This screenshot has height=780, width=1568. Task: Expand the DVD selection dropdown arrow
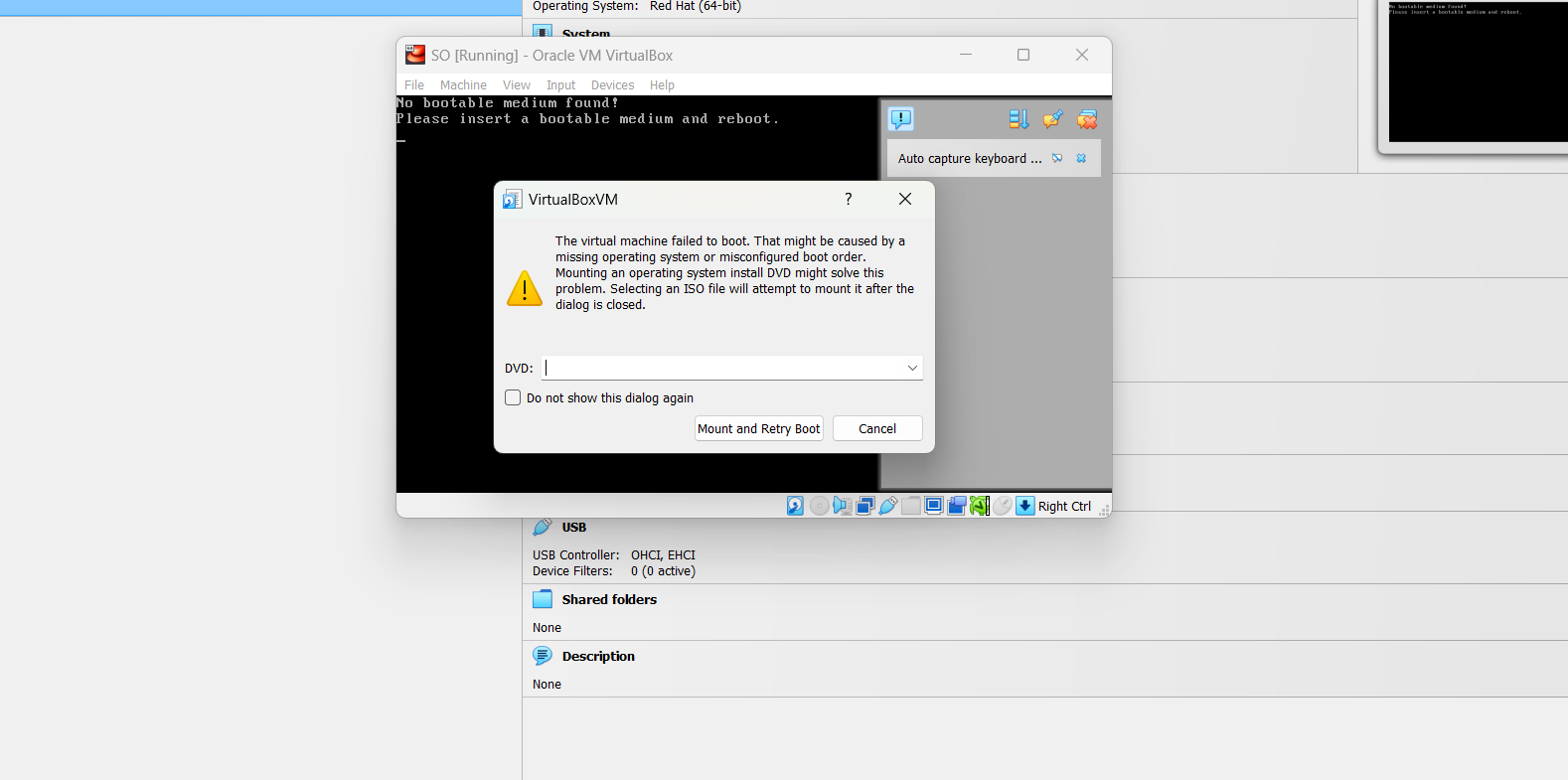(912, 368)
